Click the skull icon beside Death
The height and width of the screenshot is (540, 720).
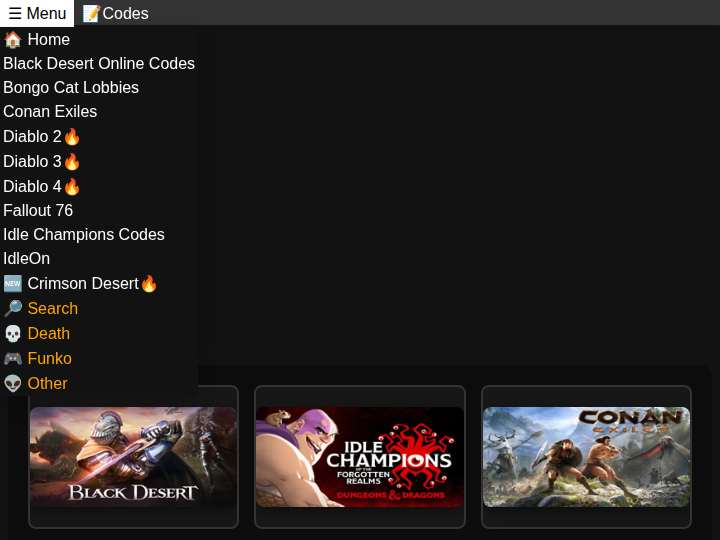(x=13, y=334)
